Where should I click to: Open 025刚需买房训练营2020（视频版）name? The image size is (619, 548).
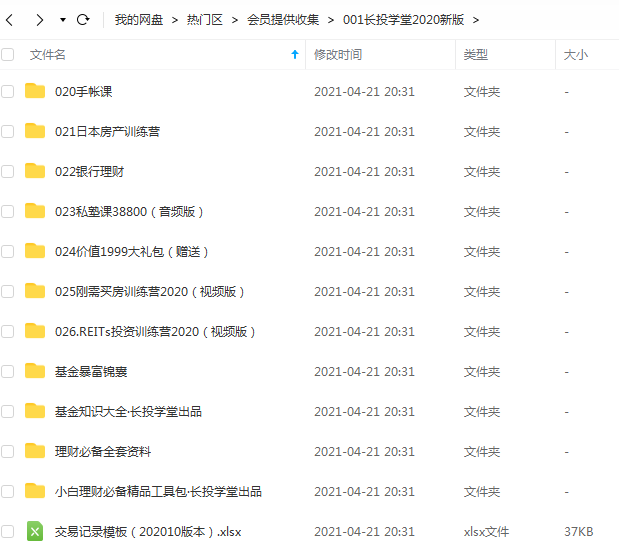point(150,291)
